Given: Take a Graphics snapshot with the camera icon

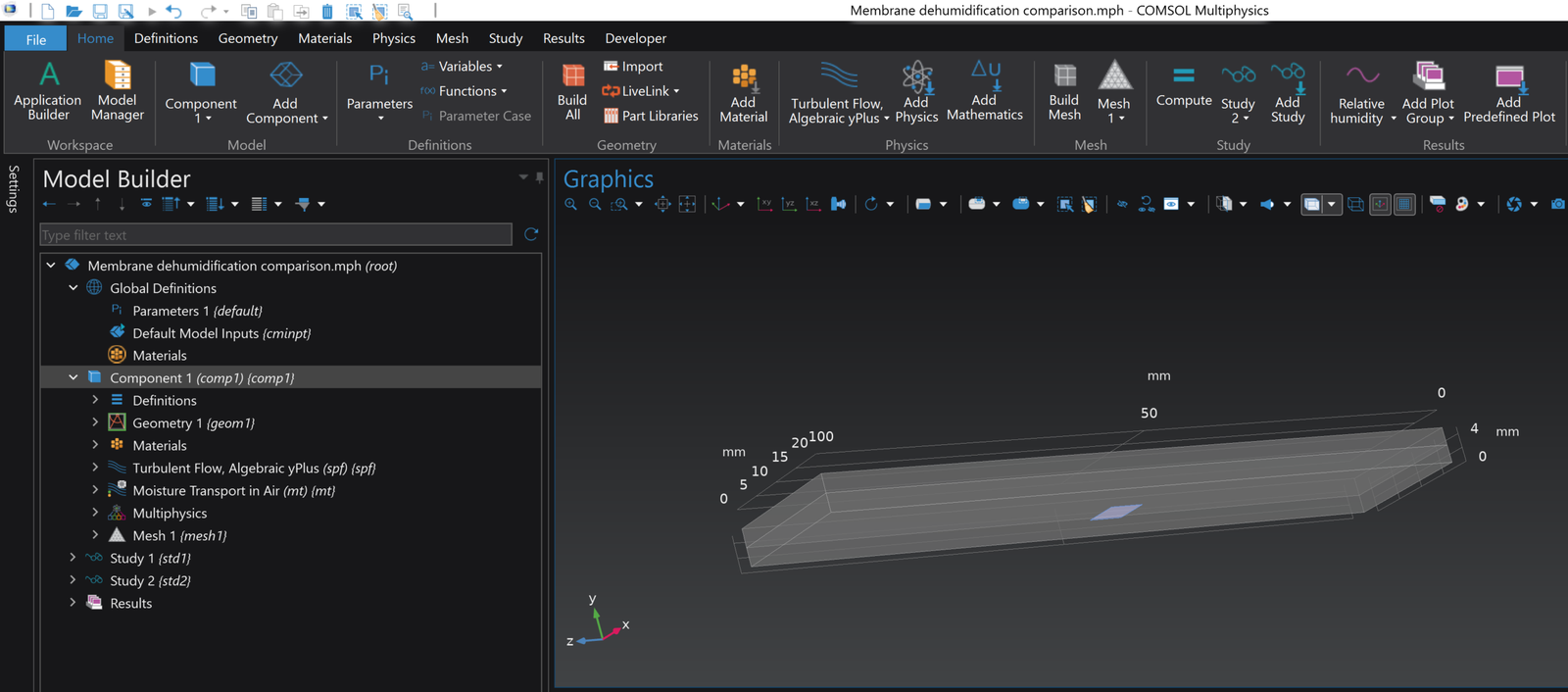Looking at the screenshot, I should click(1557, 204).
